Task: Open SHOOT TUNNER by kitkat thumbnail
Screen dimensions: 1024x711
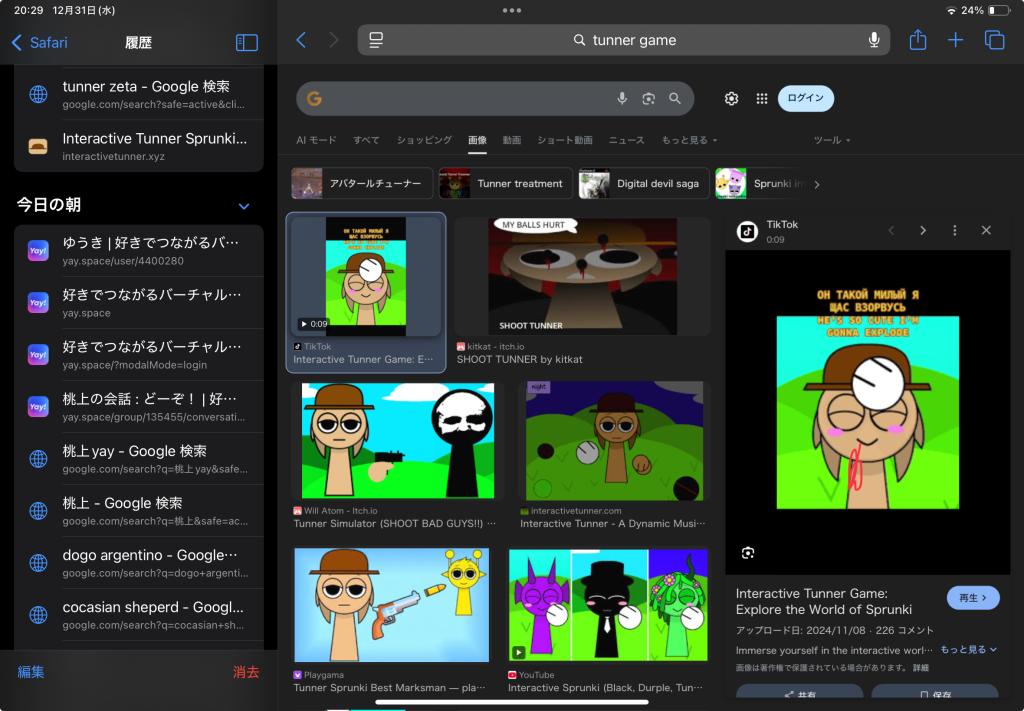Action: pos(582,277)
